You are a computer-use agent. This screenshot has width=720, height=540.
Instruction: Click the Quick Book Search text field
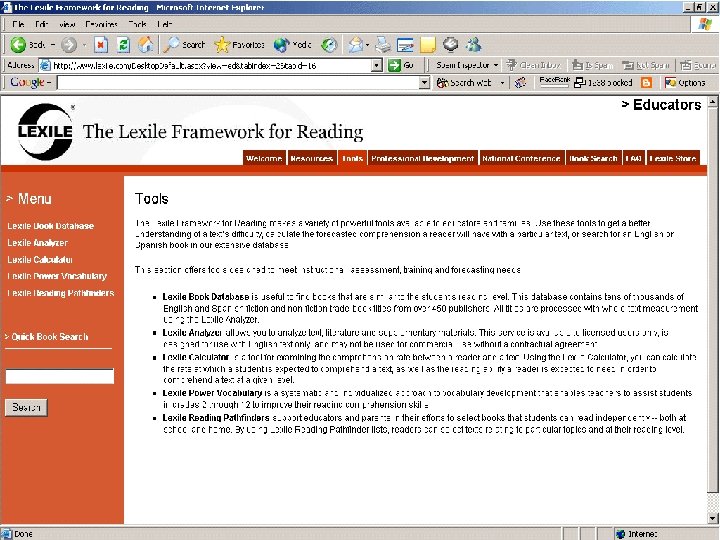[x=60, y=376]
